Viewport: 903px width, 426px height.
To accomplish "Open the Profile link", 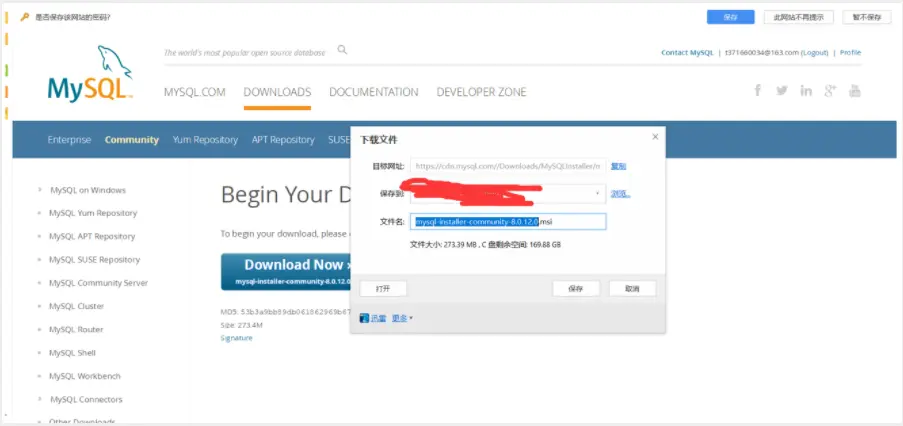I will (x=851, y=52).
